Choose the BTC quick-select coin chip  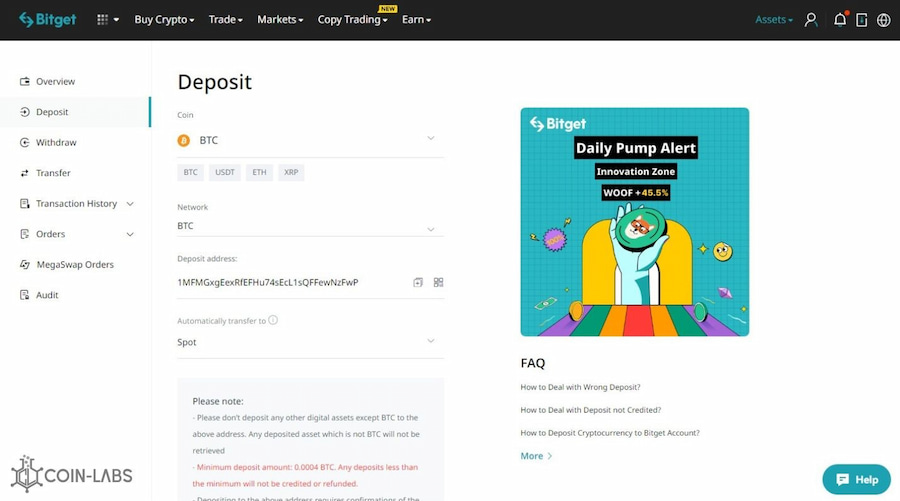tap(191, 172)
